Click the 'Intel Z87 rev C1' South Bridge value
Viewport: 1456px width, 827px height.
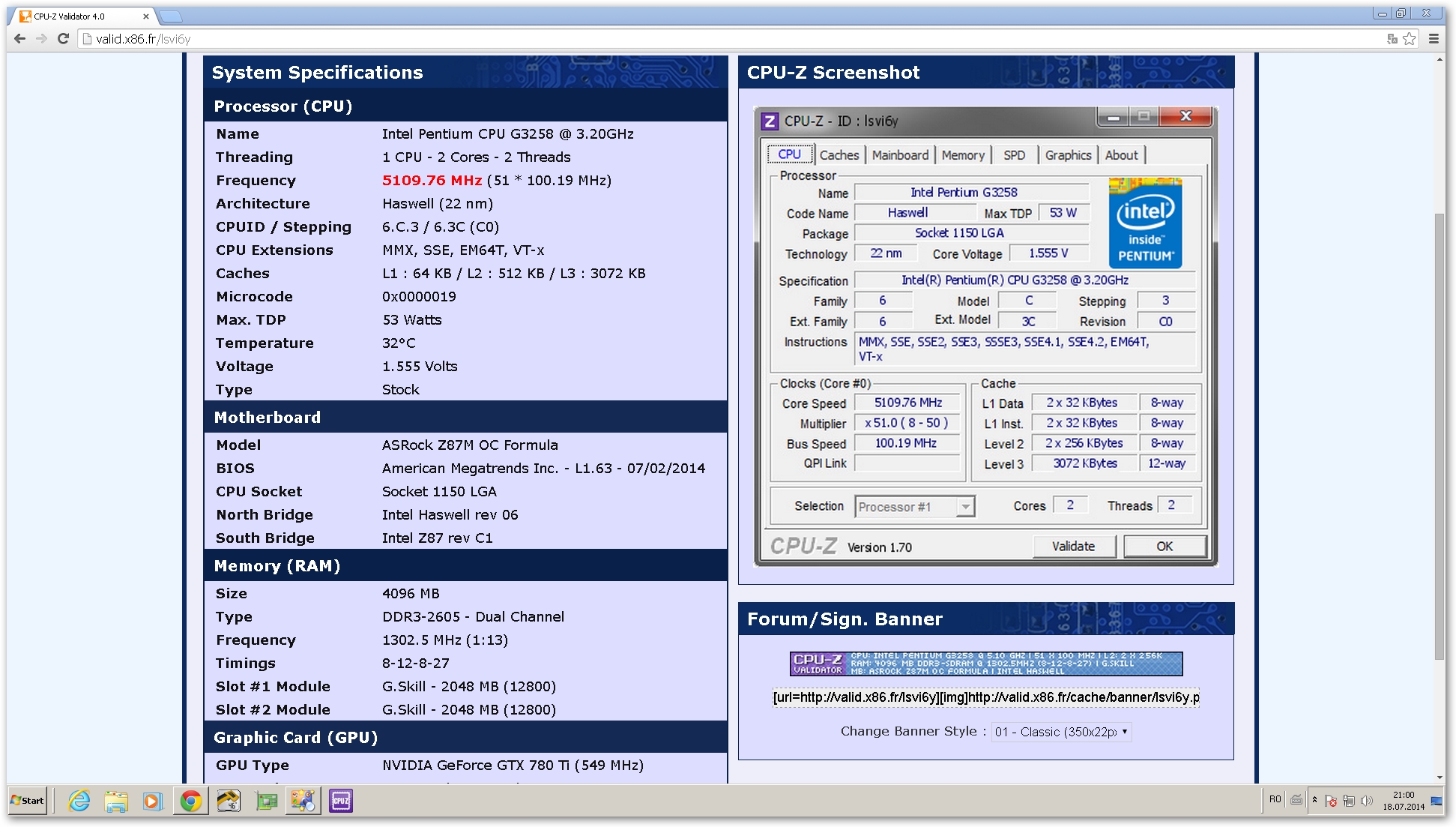(438, 538)
